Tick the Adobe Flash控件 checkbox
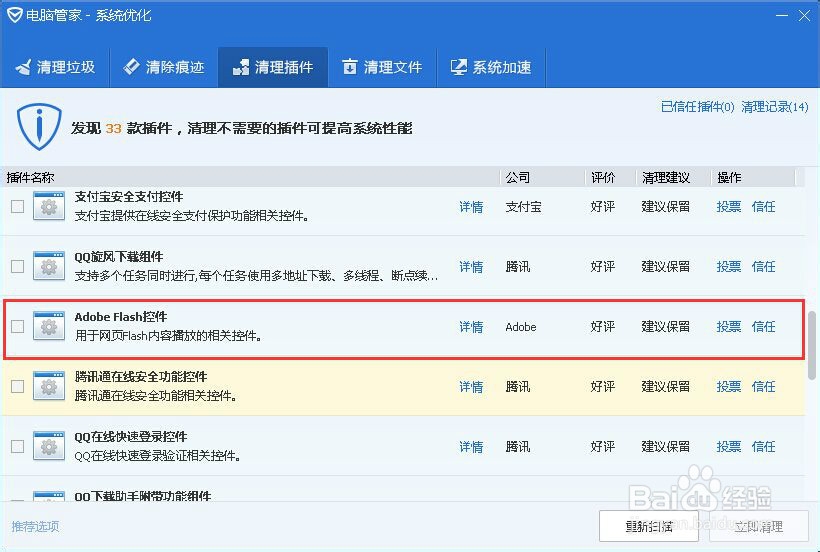This screenshot has width=820, height=552. coord(18,327)
